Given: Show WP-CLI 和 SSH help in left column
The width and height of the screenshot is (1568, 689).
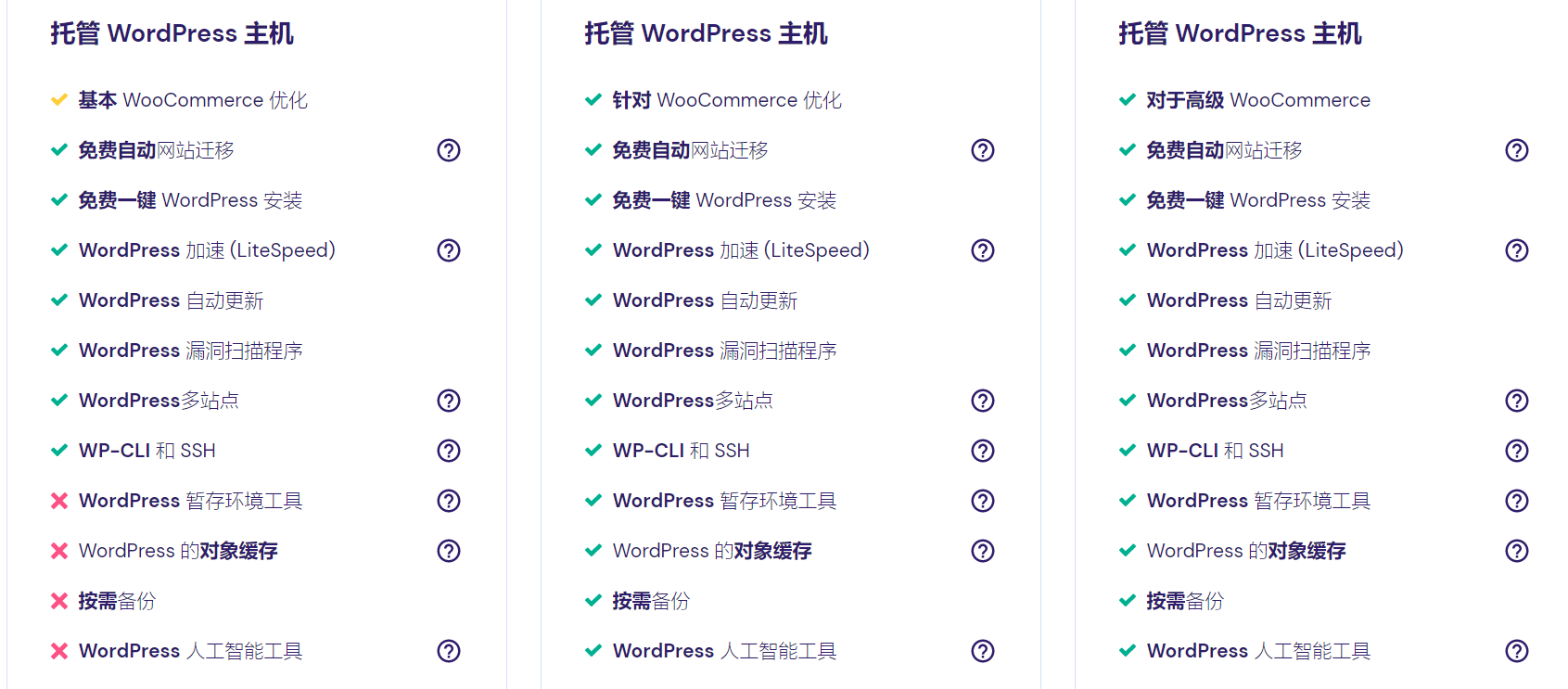Looking at the screenshot, I should 449,451.
